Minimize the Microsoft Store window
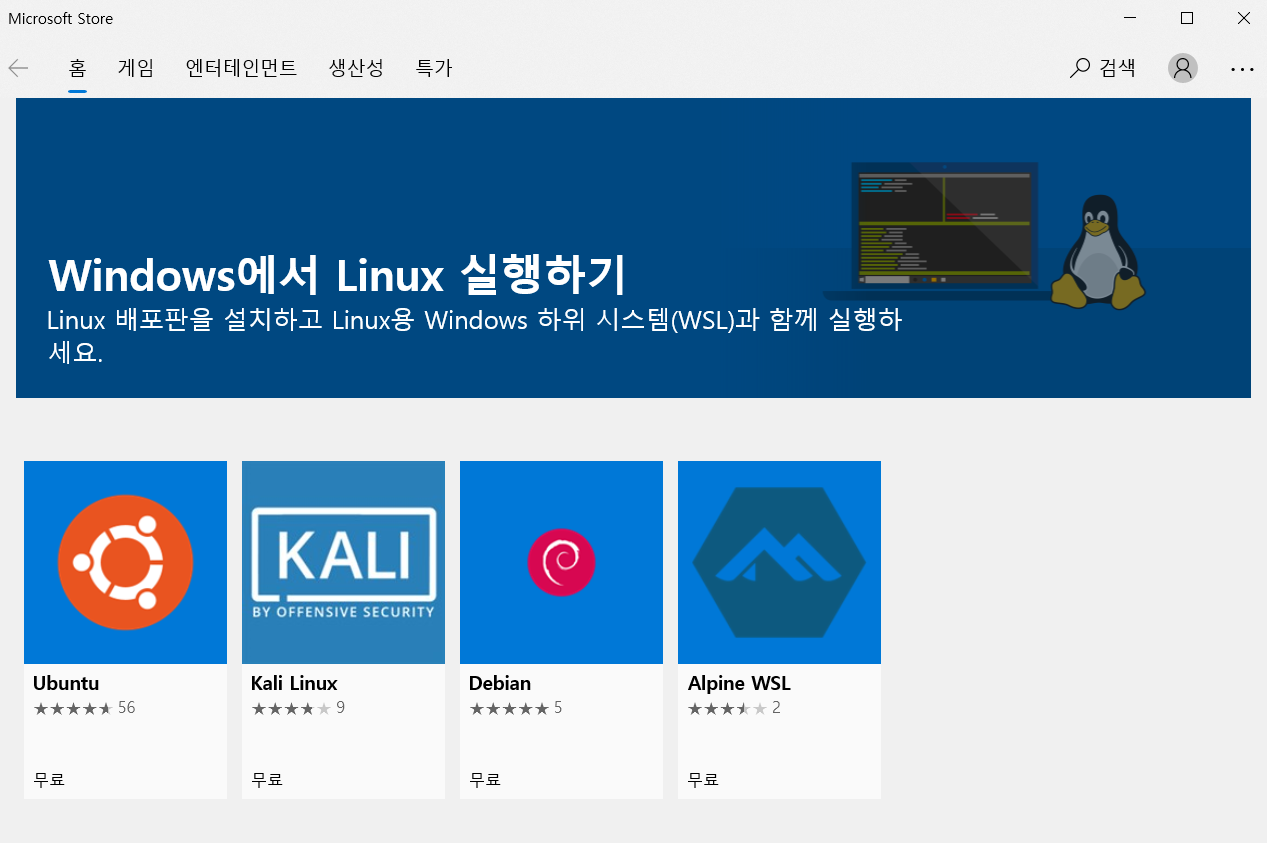1267x843 pixels. (1129, 18)
